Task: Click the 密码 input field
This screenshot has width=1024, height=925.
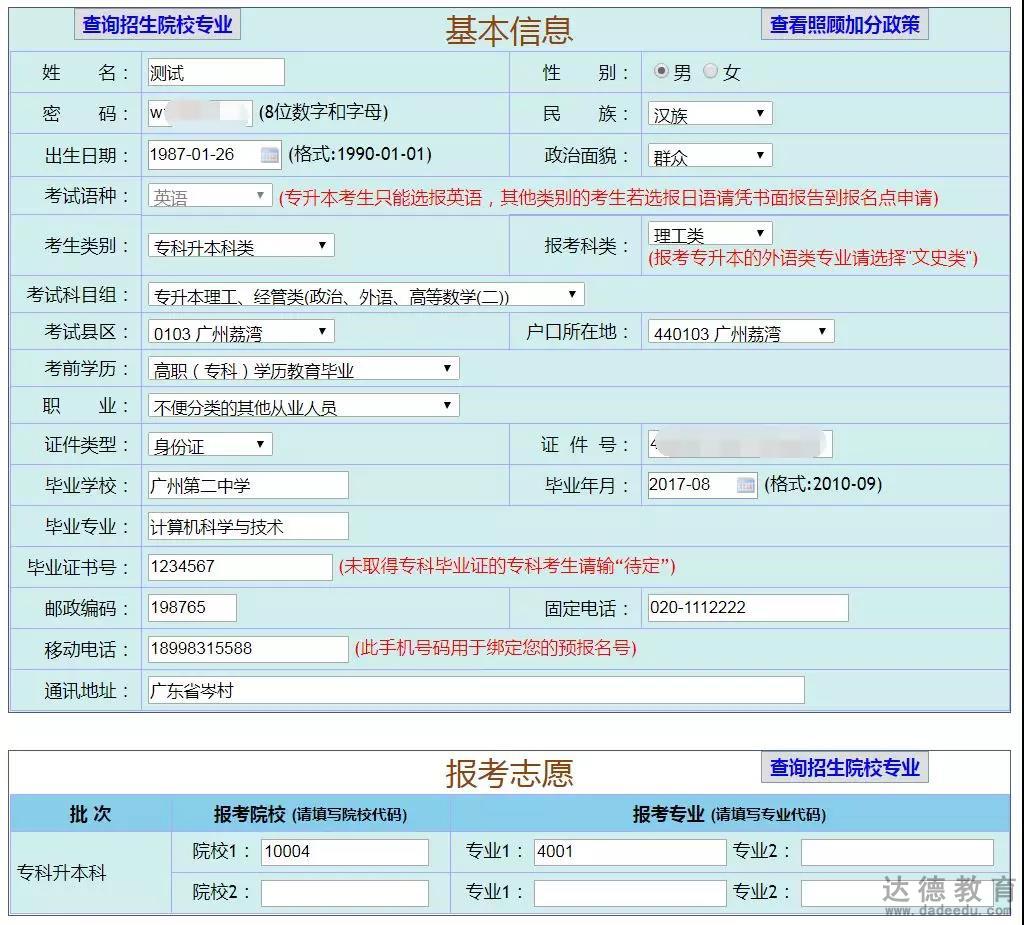Action: pos(200,113)
